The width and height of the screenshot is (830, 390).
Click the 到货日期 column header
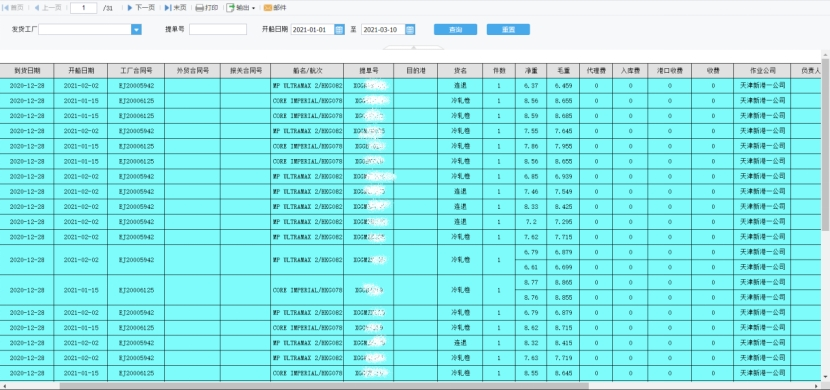click(26, 70)
